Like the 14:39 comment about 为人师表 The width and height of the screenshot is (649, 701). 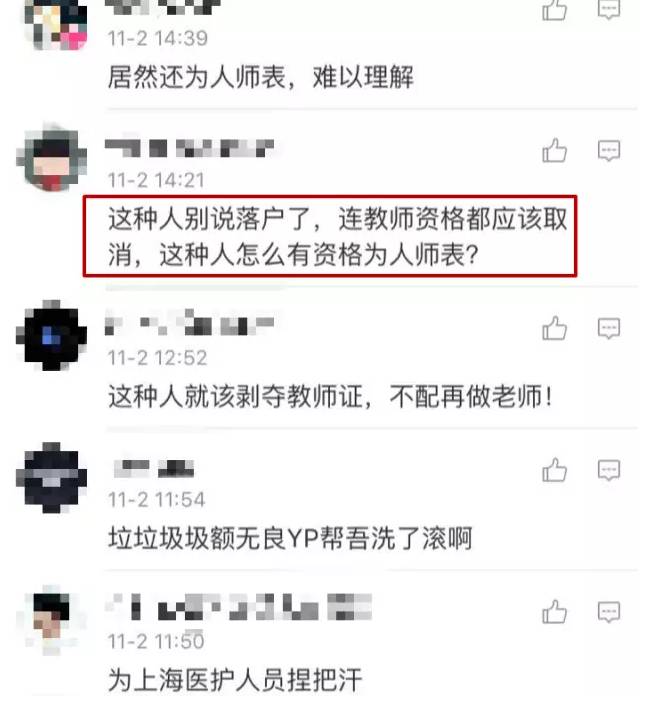(555, 10)
